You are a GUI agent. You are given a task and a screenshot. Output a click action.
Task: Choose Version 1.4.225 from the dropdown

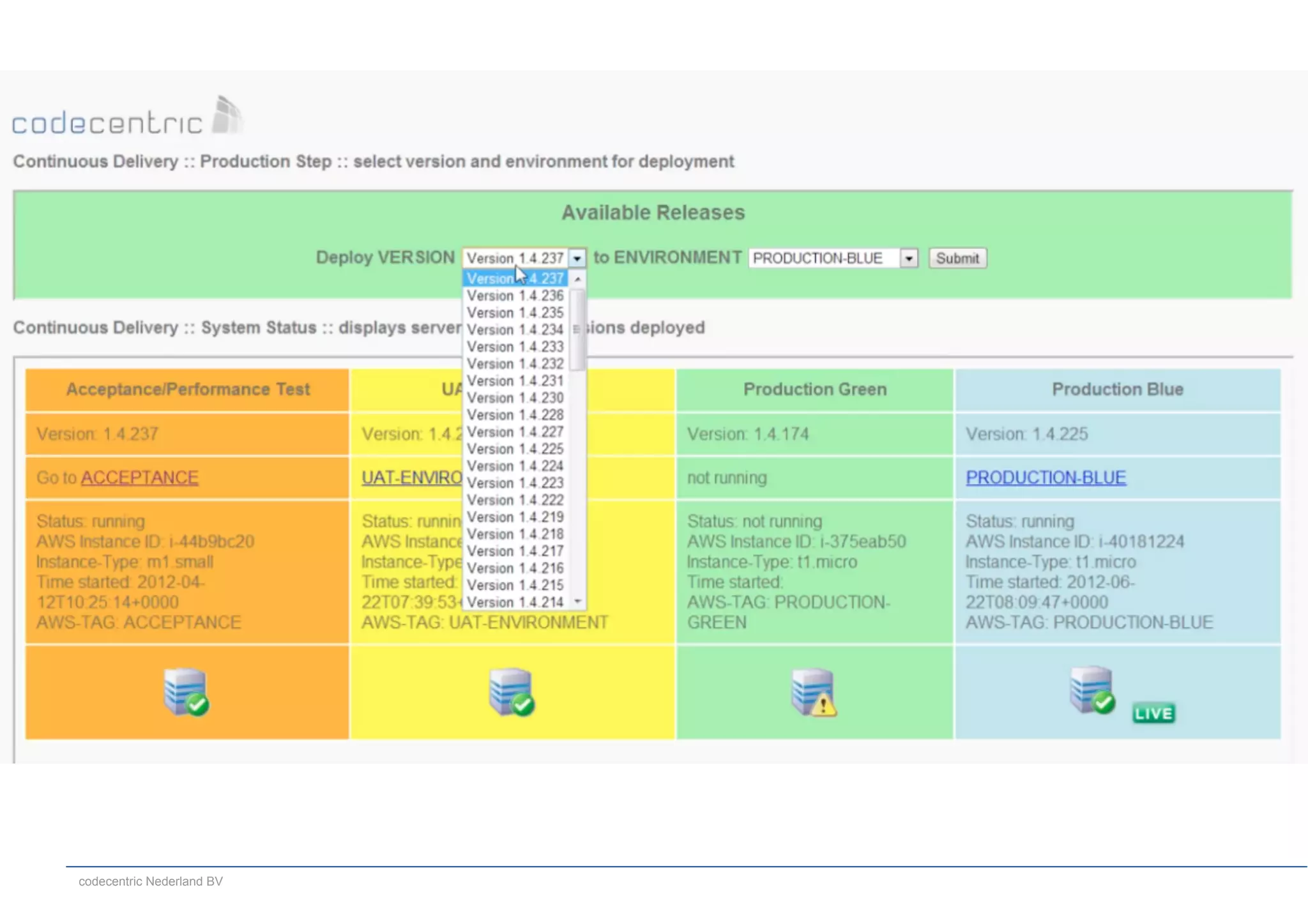tap(515, 449)
